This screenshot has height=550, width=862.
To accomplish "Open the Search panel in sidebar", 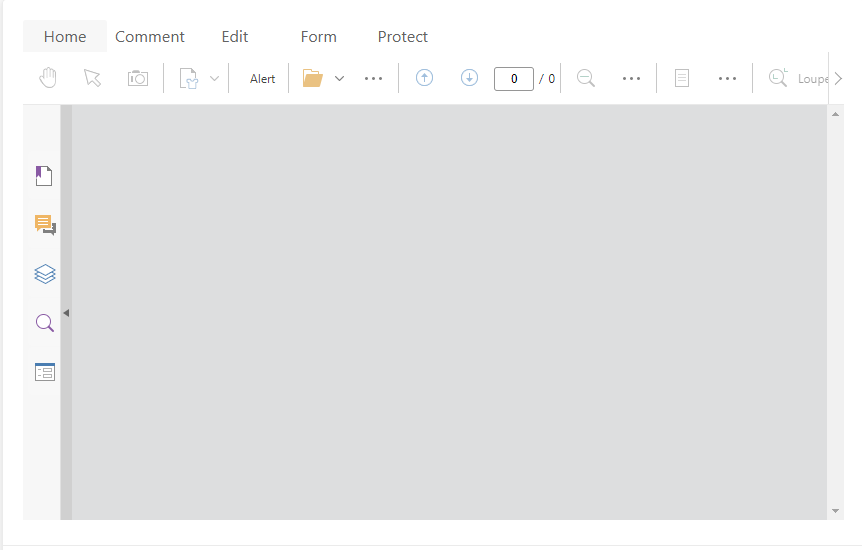I will [45, 323].
